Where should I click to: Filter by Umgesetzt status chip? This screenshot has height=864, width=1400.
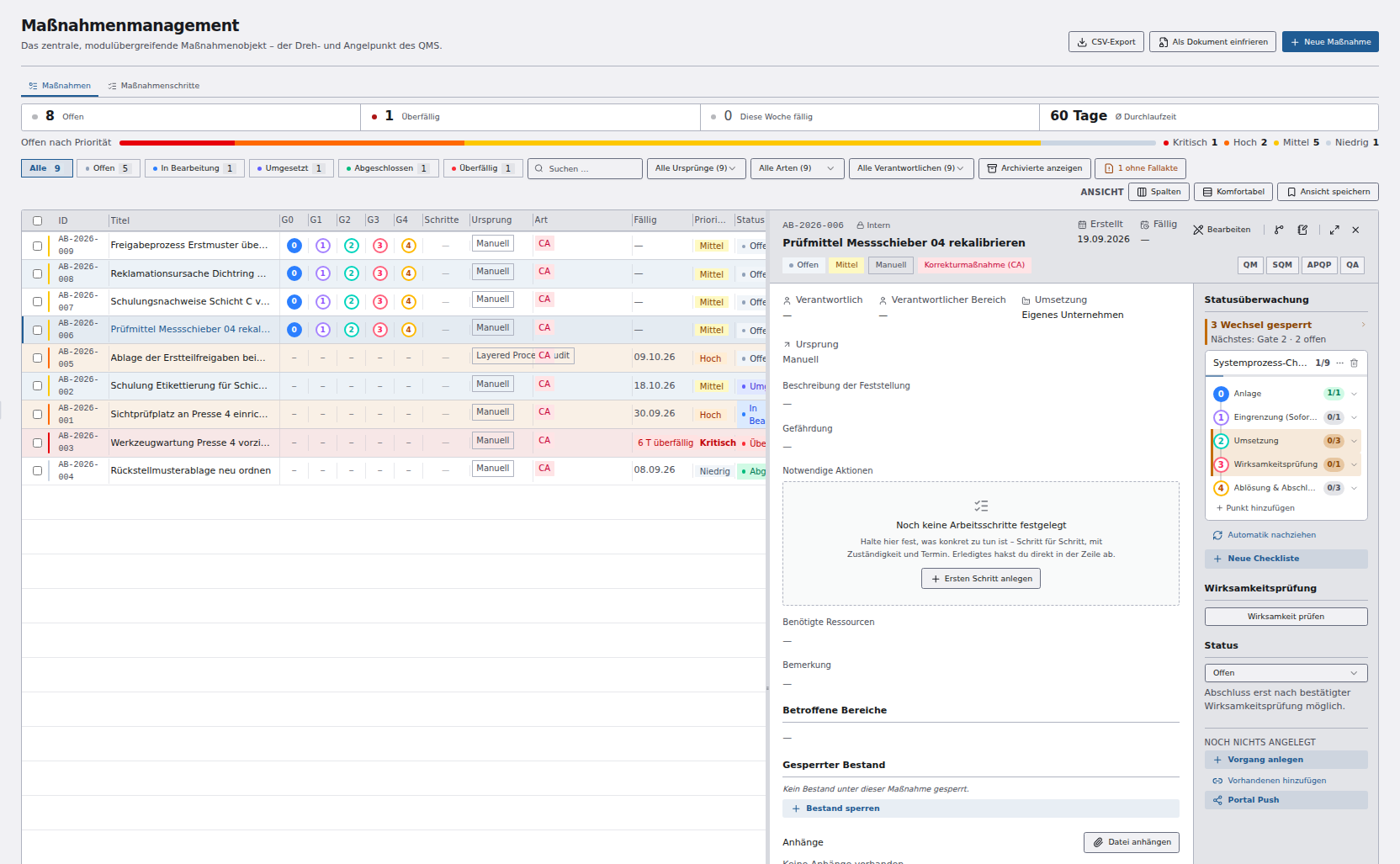pos(291,168)
